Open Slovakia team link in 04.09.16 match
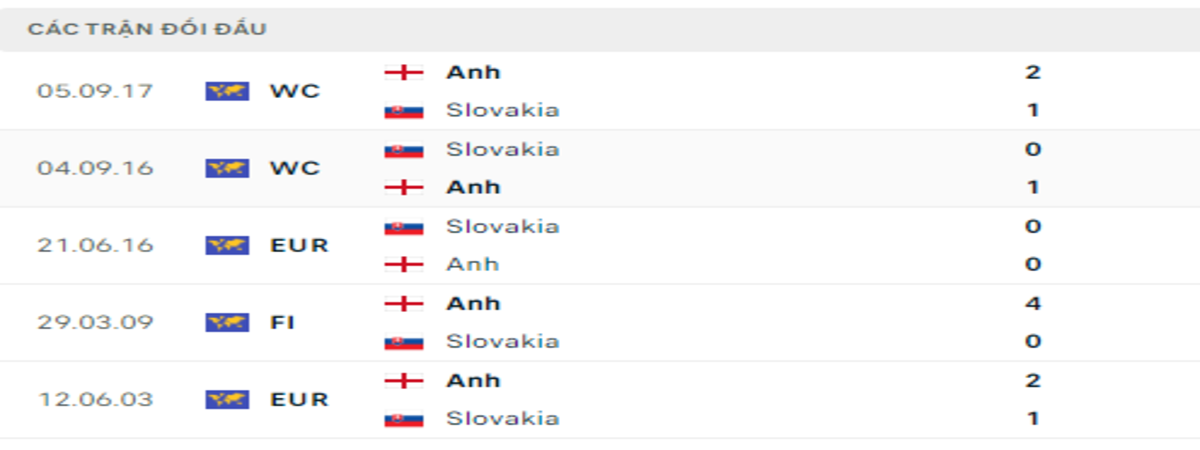 click(x=503, y=149)
